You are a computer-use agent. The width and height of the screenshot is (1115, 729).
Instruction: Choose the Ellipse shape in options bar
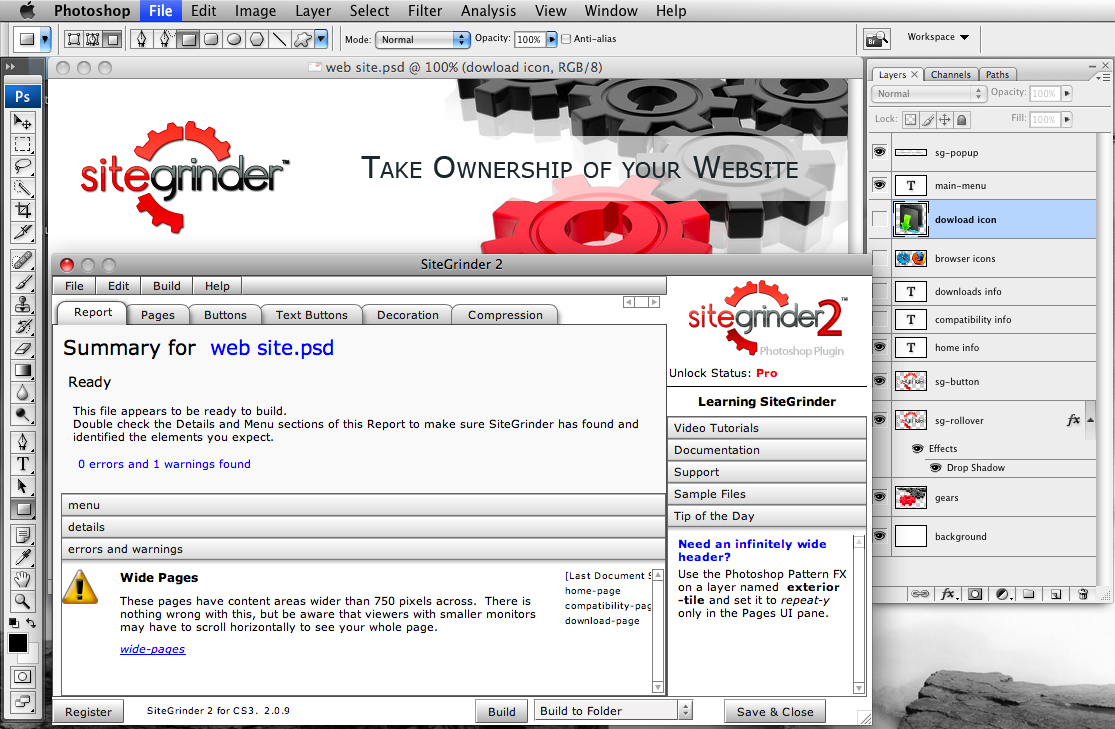coord(234,39)
